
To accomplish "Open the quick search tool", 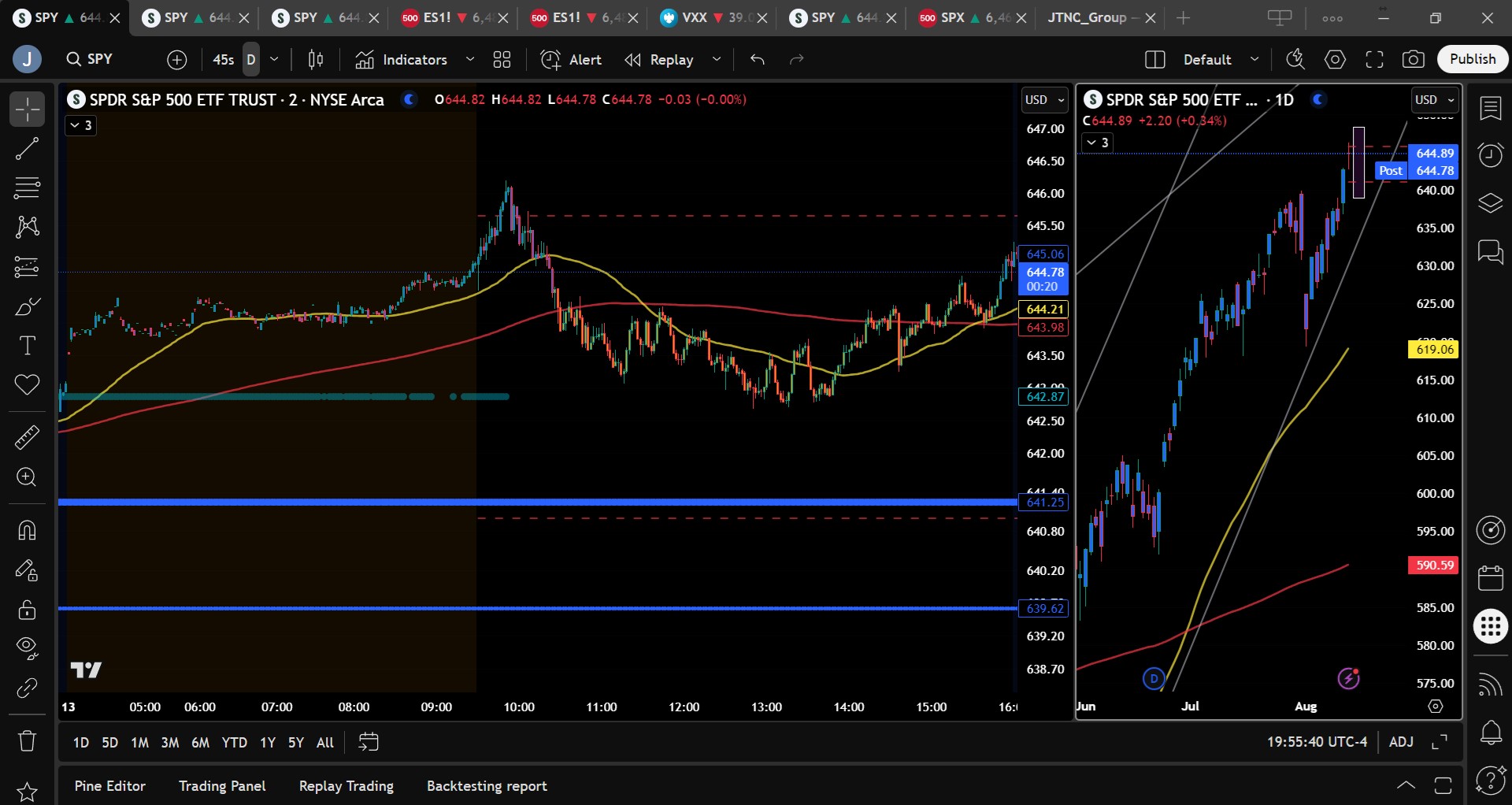I will [x=1295, y=59].
